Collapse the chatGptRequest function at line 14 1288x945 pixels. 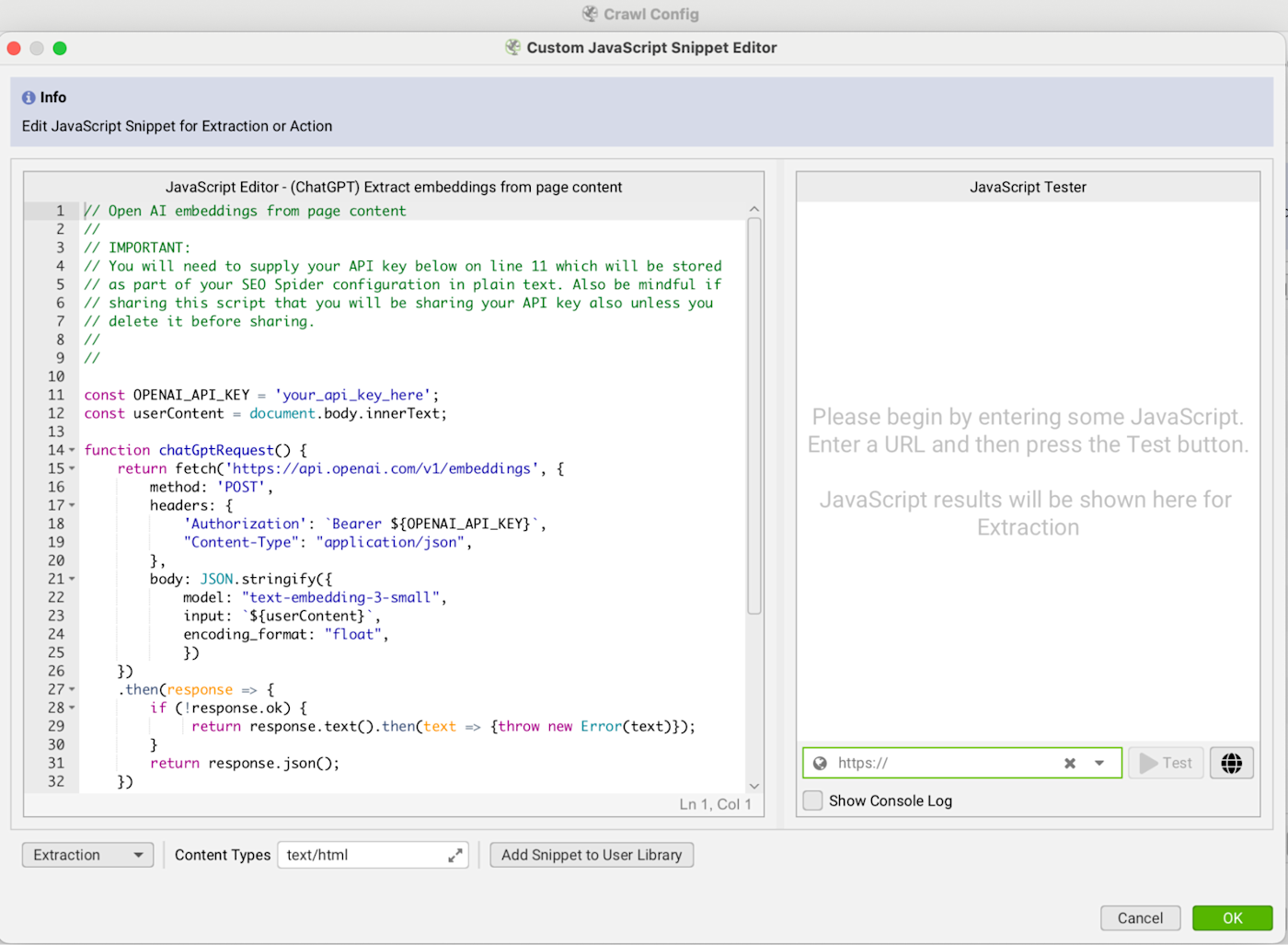pos(73,450)
